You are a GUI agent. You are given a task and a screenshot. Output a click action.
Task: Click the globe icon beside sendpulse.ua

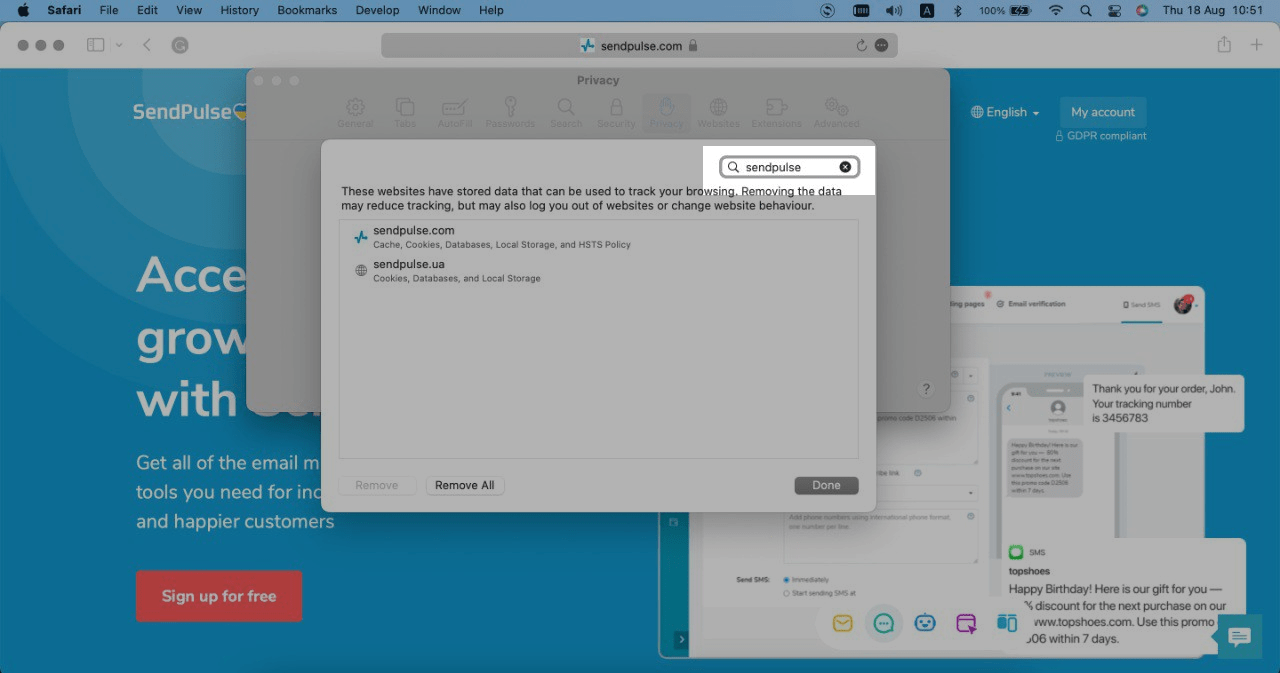tap(361, 271)
